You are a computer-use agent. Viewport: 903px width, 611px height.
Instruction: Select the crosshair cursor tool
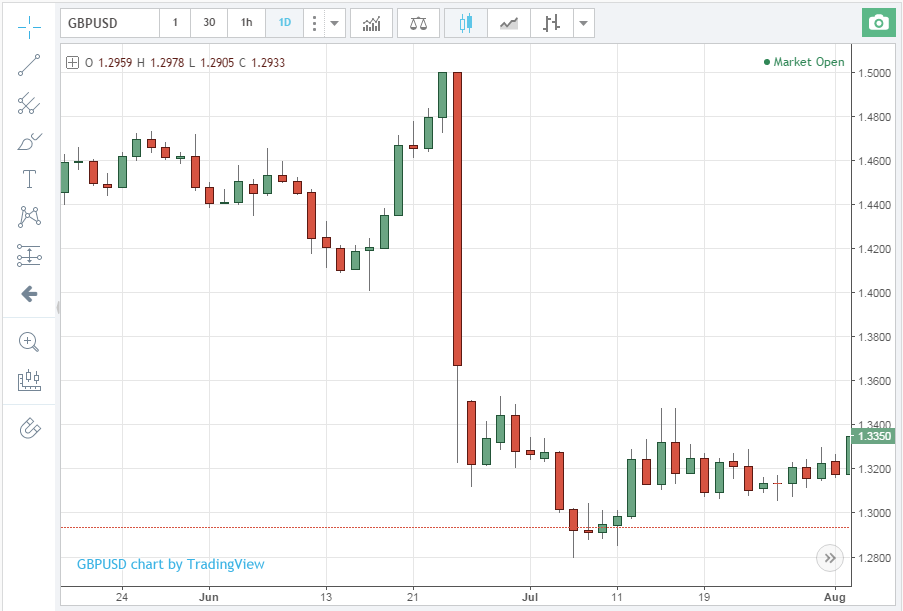[29, 27]
